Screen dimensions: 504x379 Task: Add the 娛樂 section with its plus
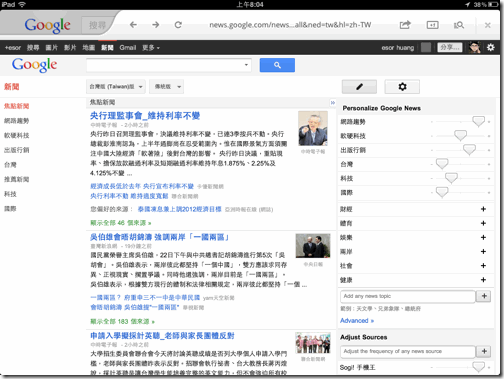point(483,237)
